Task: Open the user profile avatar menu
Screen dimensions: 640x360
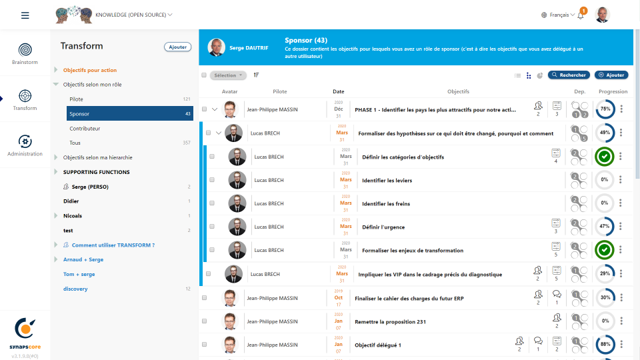Action: click(602, 15)
